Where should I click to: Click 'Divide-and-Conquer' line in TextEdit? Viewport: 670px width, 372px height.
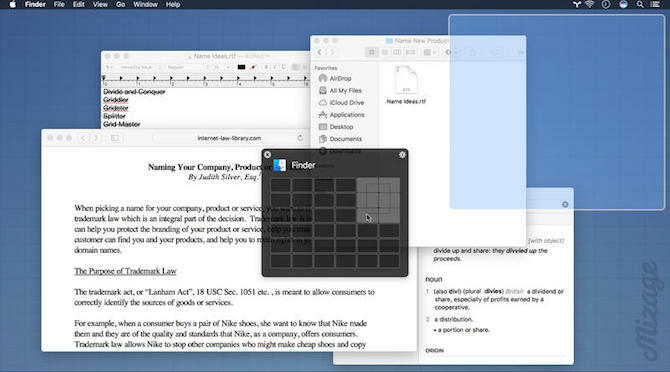coord(134,92)
